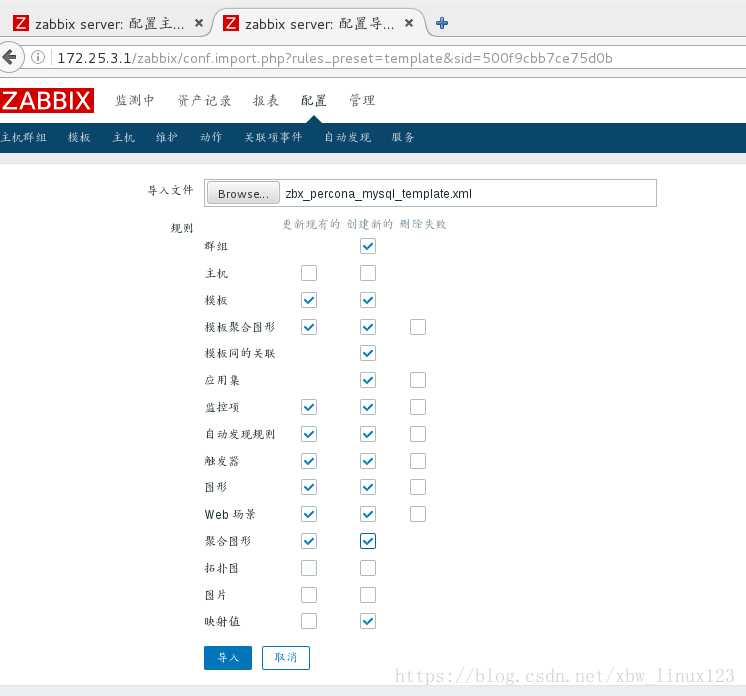Uncheck 触发器 update existing checkbox
Image resolution: width=746 pixels, height=696 pixels.
(x=309, y=461)
